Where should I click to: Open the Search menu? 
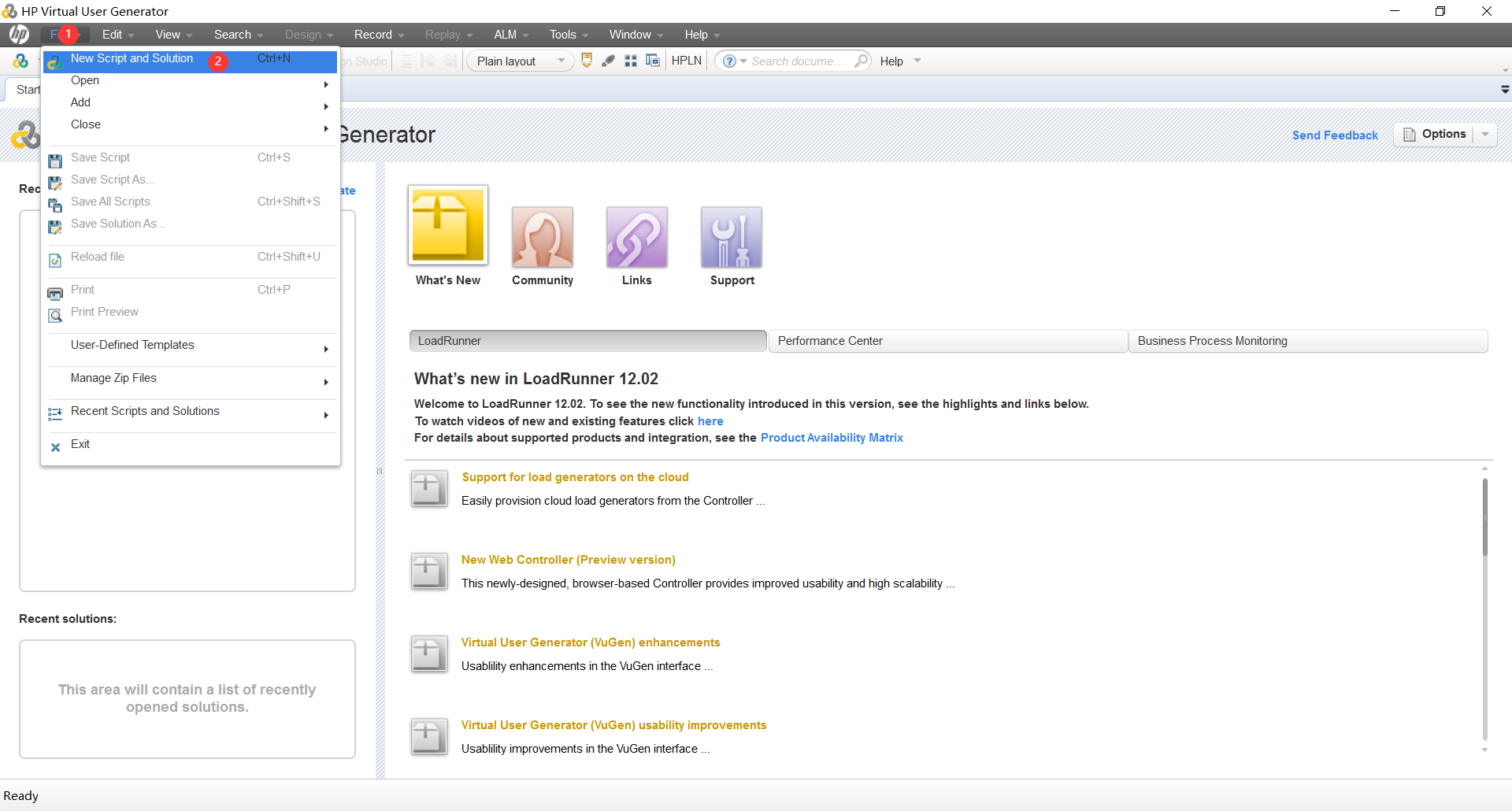238,35
